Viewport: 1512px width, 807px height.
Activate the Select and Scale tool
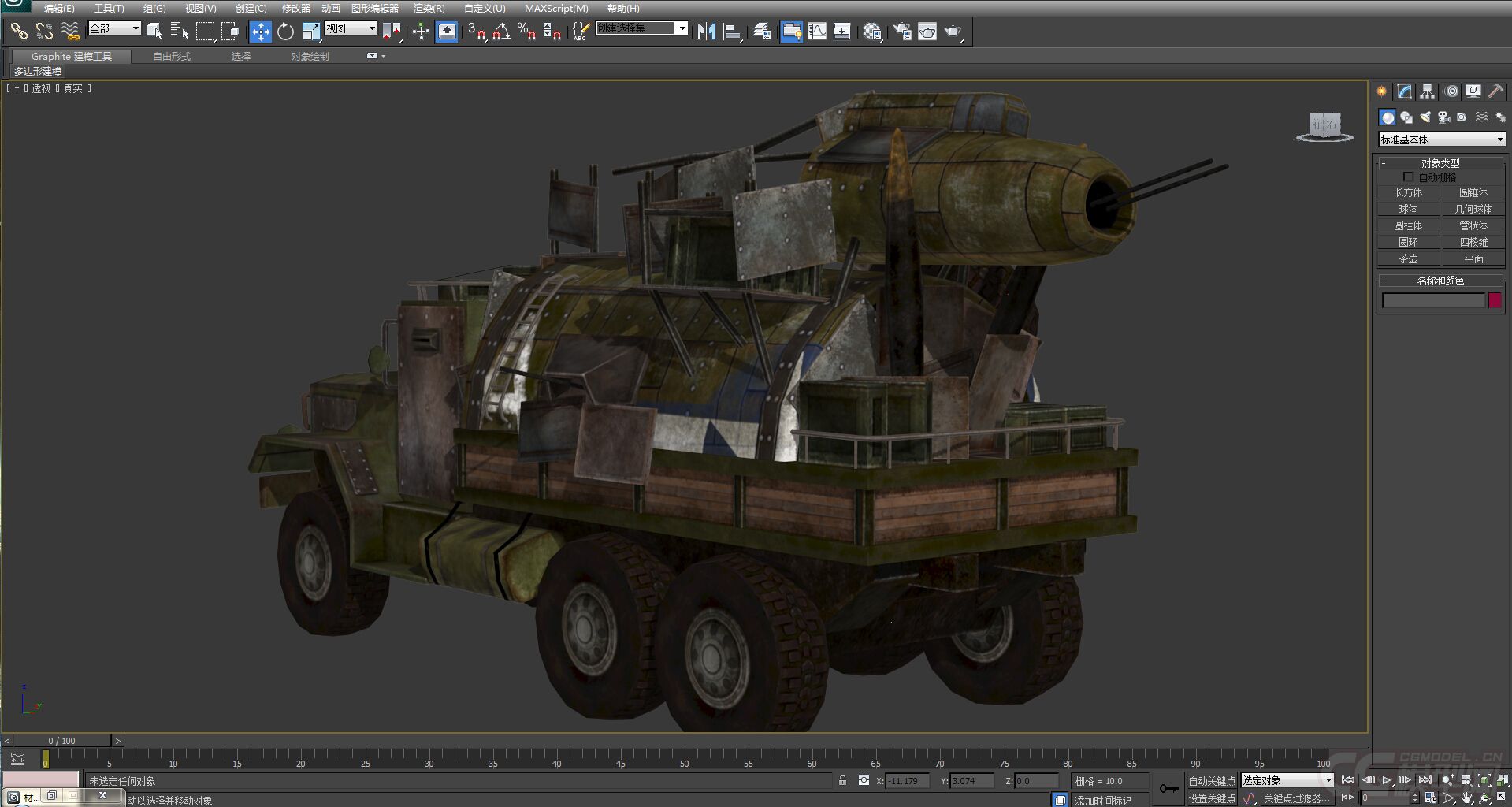pos(311,31)
